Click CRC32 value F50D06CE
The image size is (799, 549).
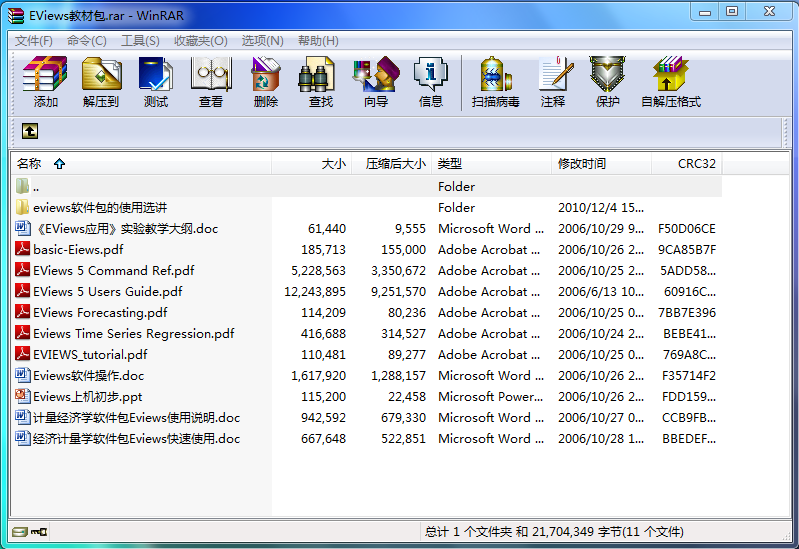686,229
